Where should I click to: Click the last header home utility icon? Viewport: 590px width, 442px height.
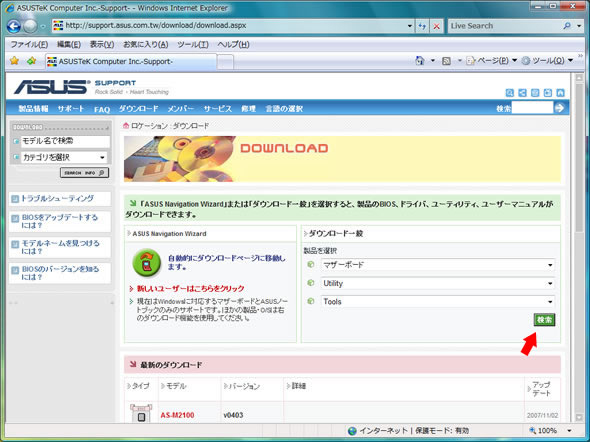coord(561,93)
